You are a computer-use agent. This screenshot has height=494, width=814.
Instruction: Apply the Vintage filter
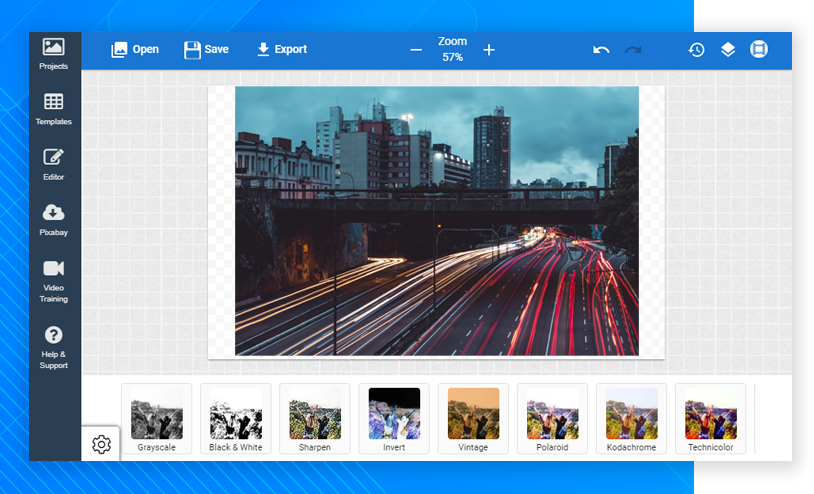473,419
